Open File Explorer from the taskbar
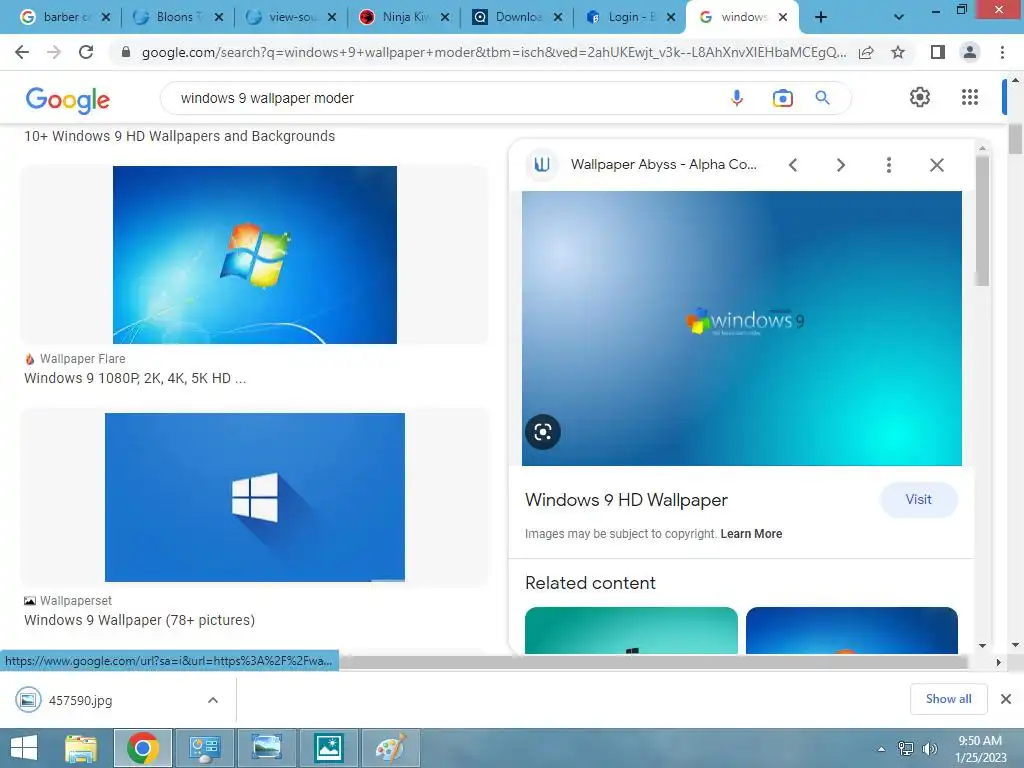 [x=81, y=748]
